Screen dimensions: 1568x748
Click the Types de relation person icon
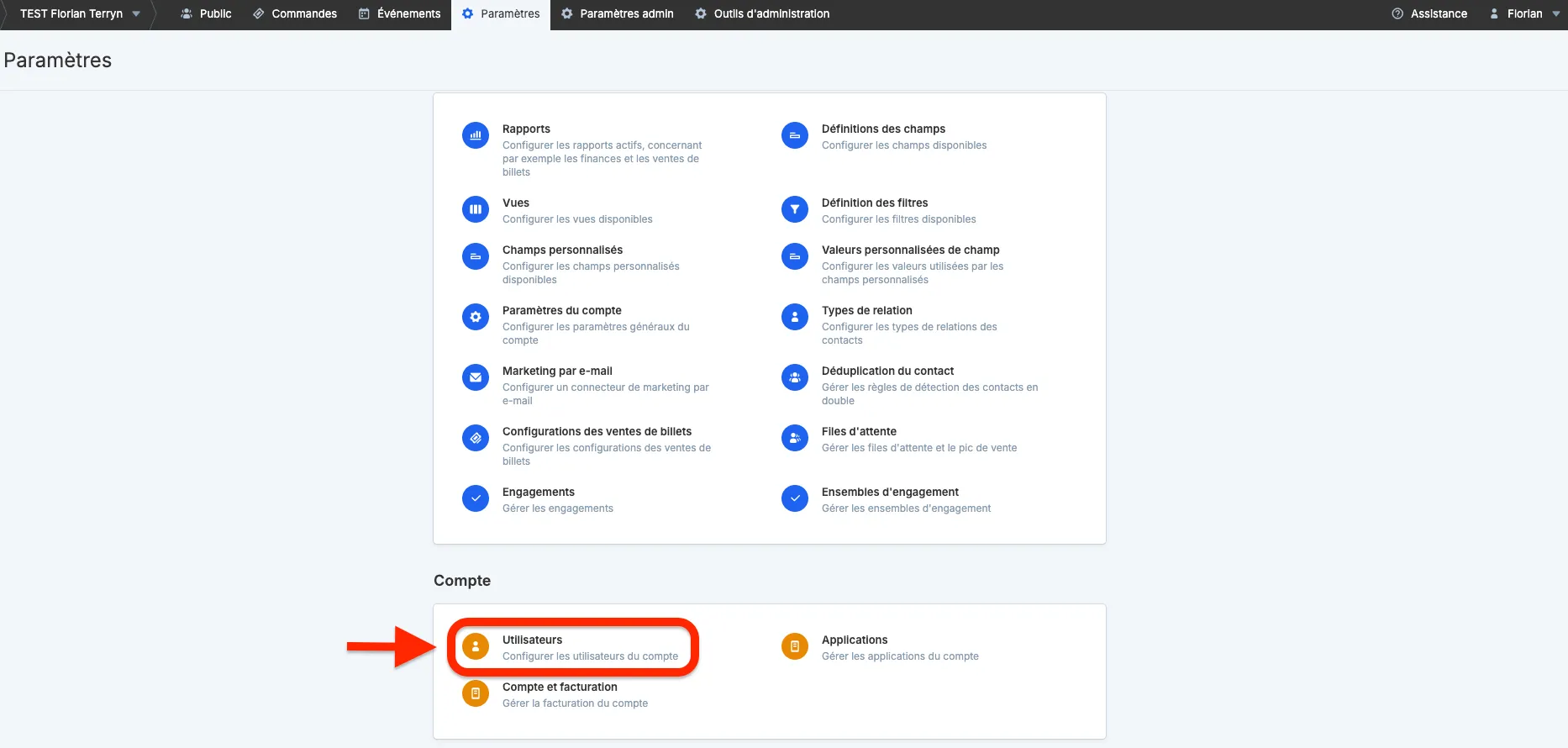(795, 317)
